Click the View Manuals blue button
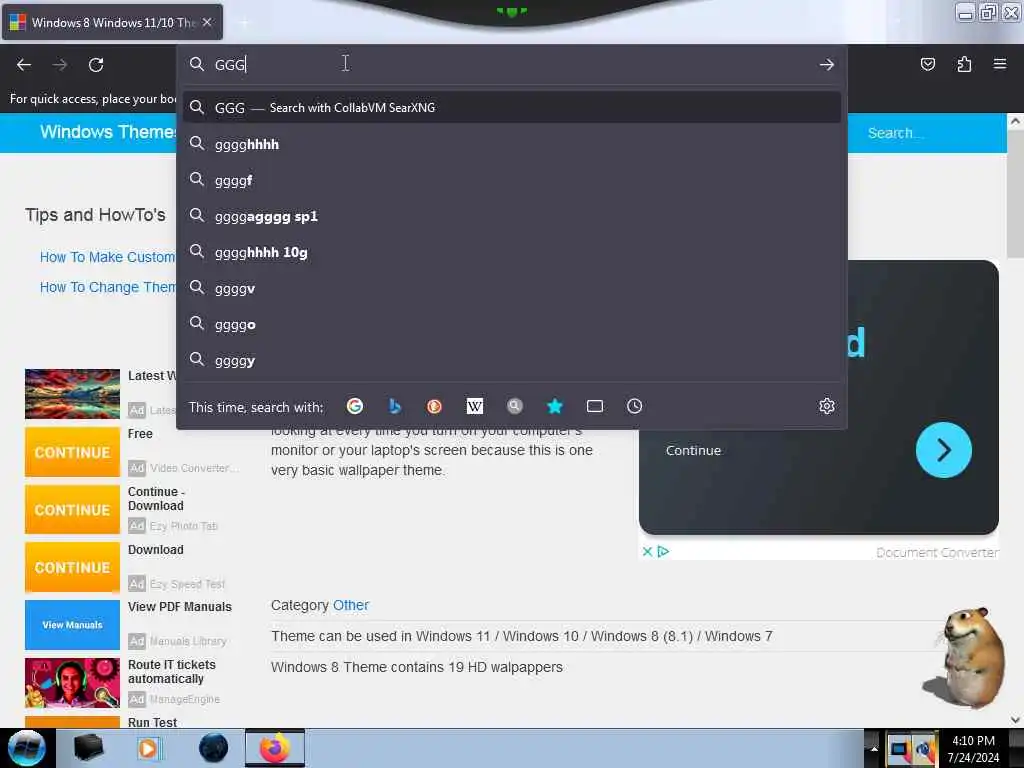Image resolution: width=1024 pixels, height=768 pixels. 72,625
